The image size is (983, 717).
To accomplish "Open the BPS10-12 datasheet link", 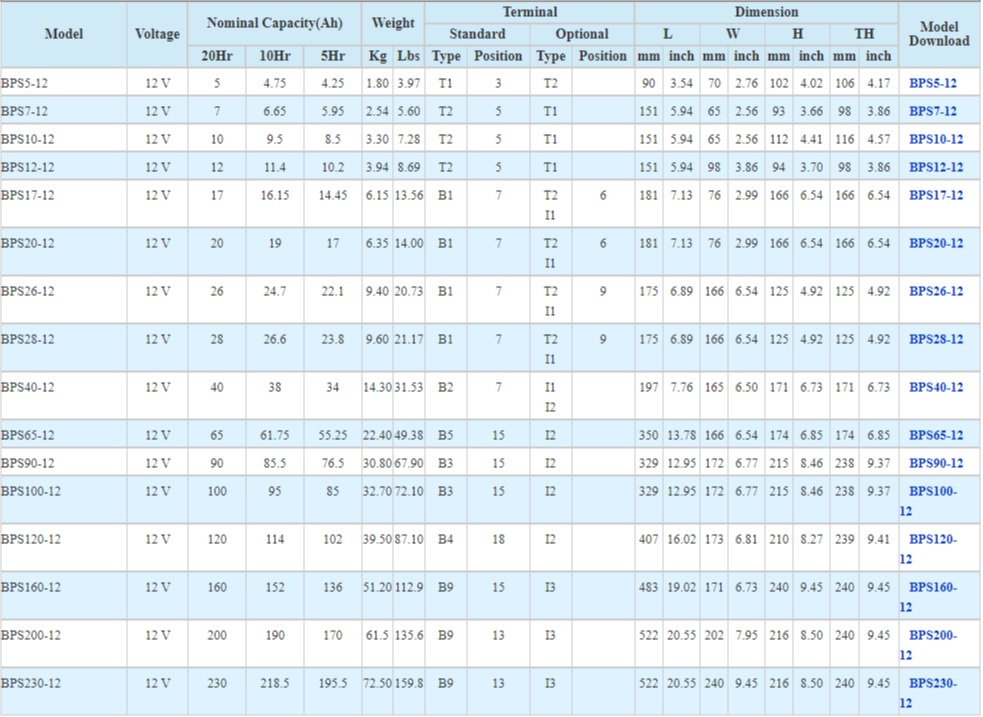I will pos(935,139).
